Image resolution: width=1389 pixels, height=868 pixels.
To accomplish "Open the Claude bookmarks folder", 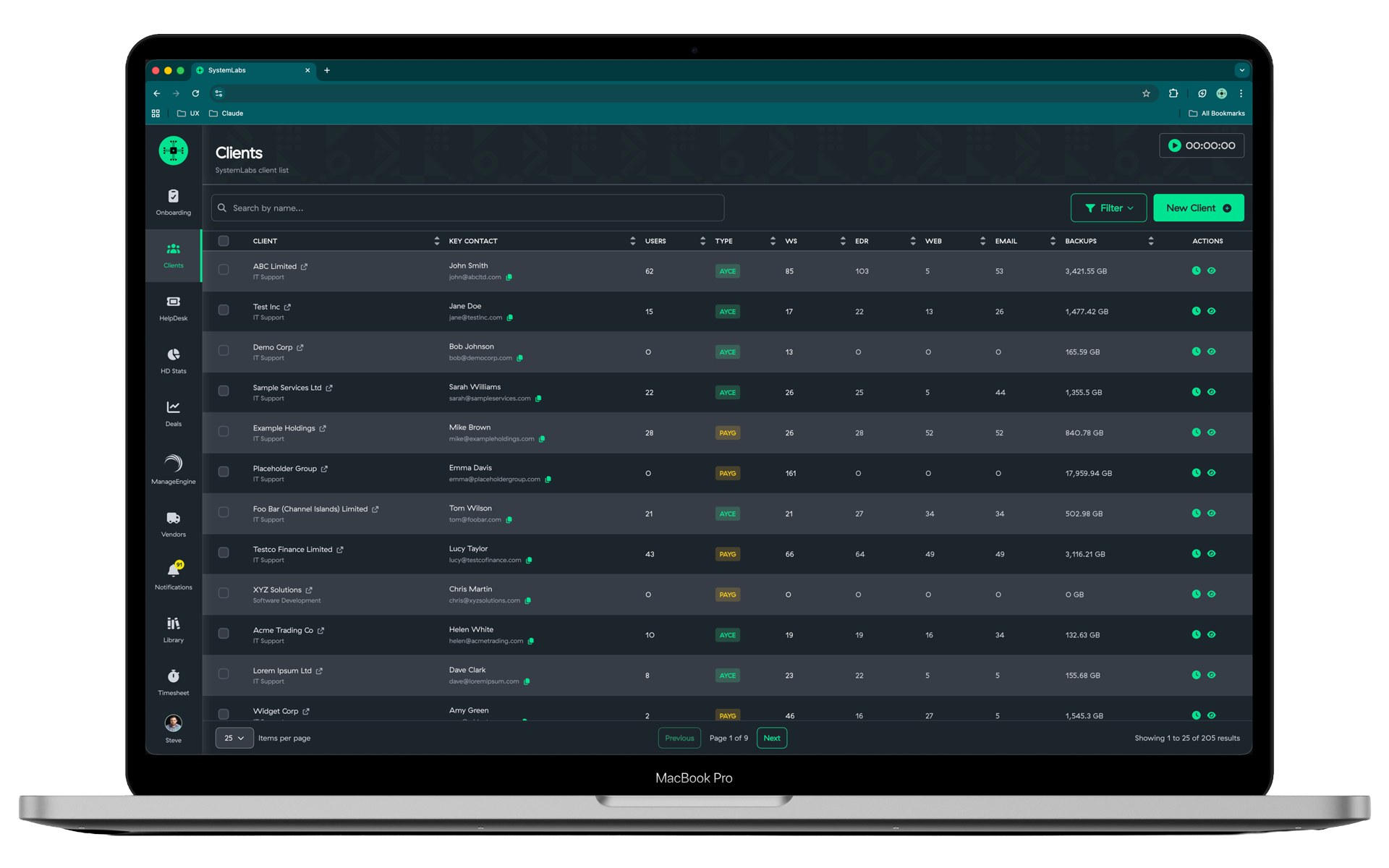I will click(x=226, y=113).
